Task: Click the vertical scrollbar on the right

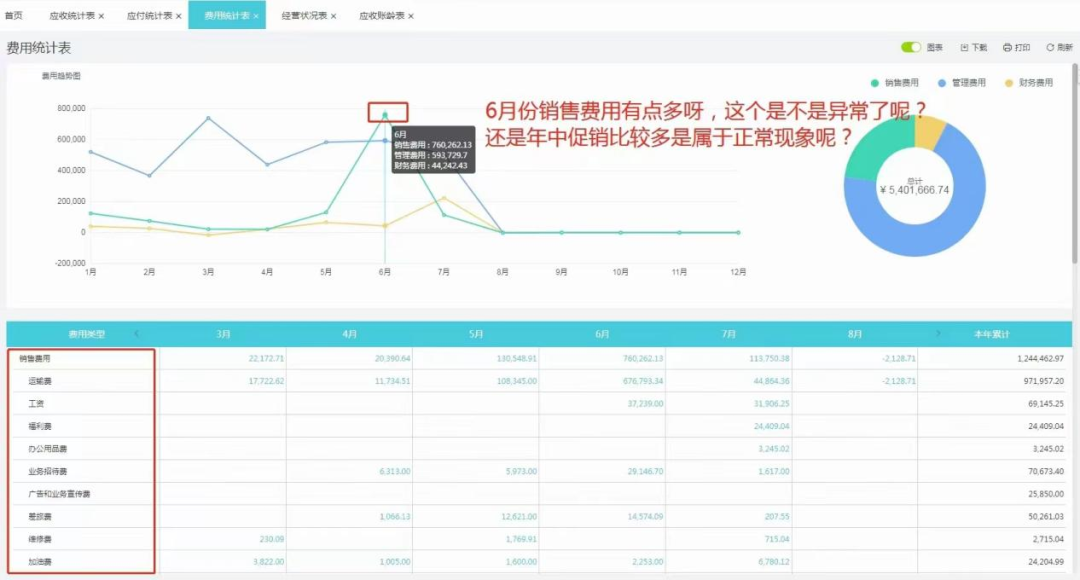Action: 1074,163
